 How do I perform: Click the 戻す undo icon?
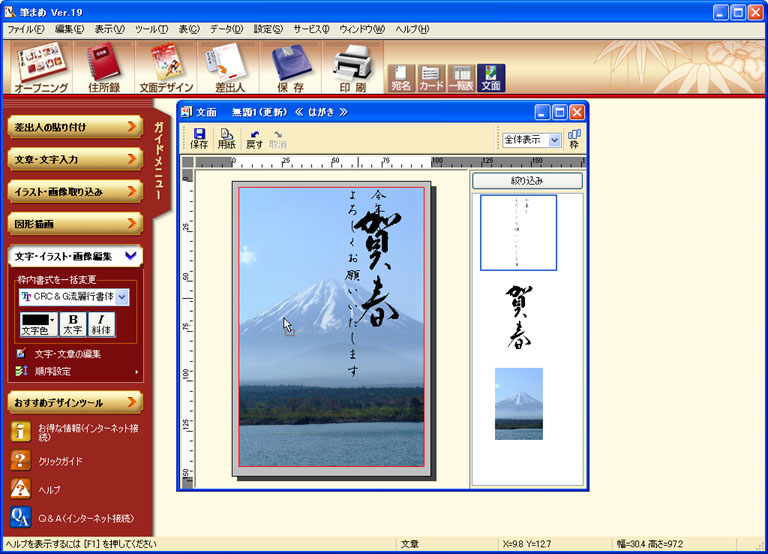[254, 139]
